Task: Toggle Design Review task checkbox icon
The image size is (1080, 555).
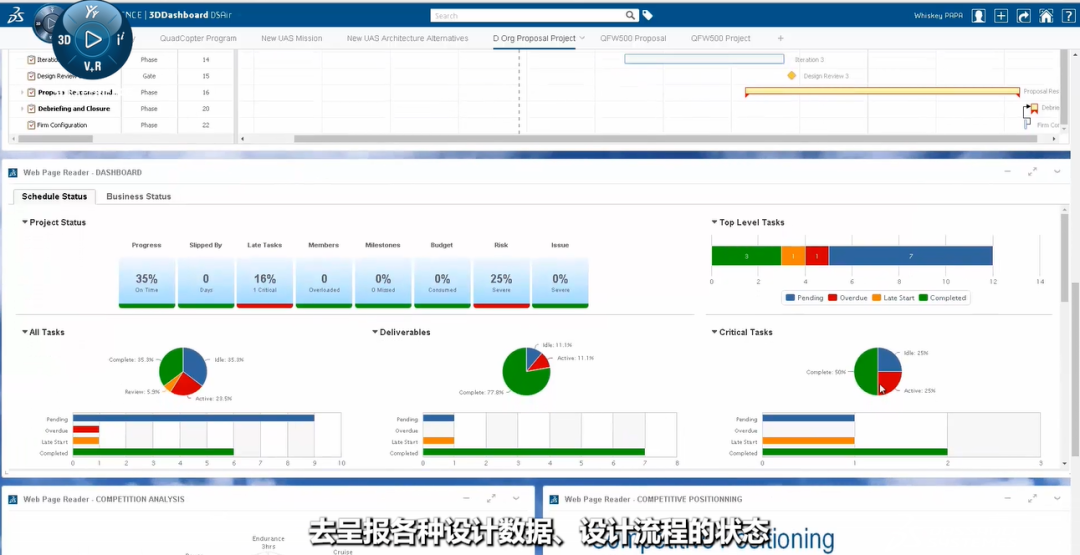Action: (31, 76)
